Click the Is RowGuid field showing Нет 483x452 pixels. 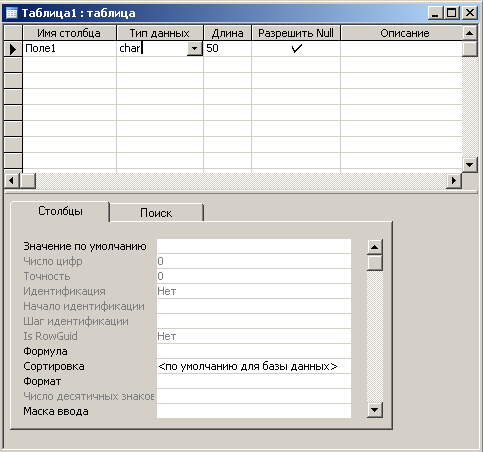point(254,336)
